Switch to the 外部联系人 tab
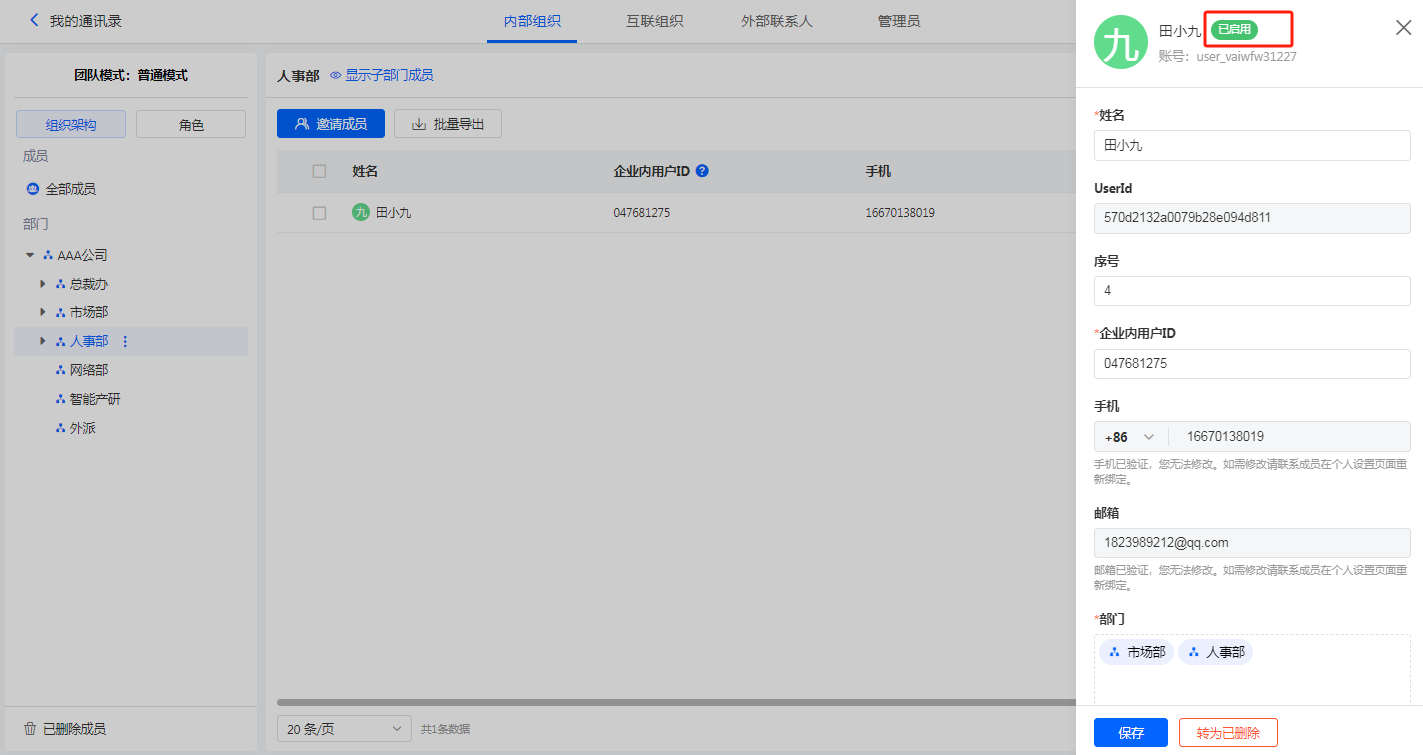1423x755 pixels. (x=776, y=21)
